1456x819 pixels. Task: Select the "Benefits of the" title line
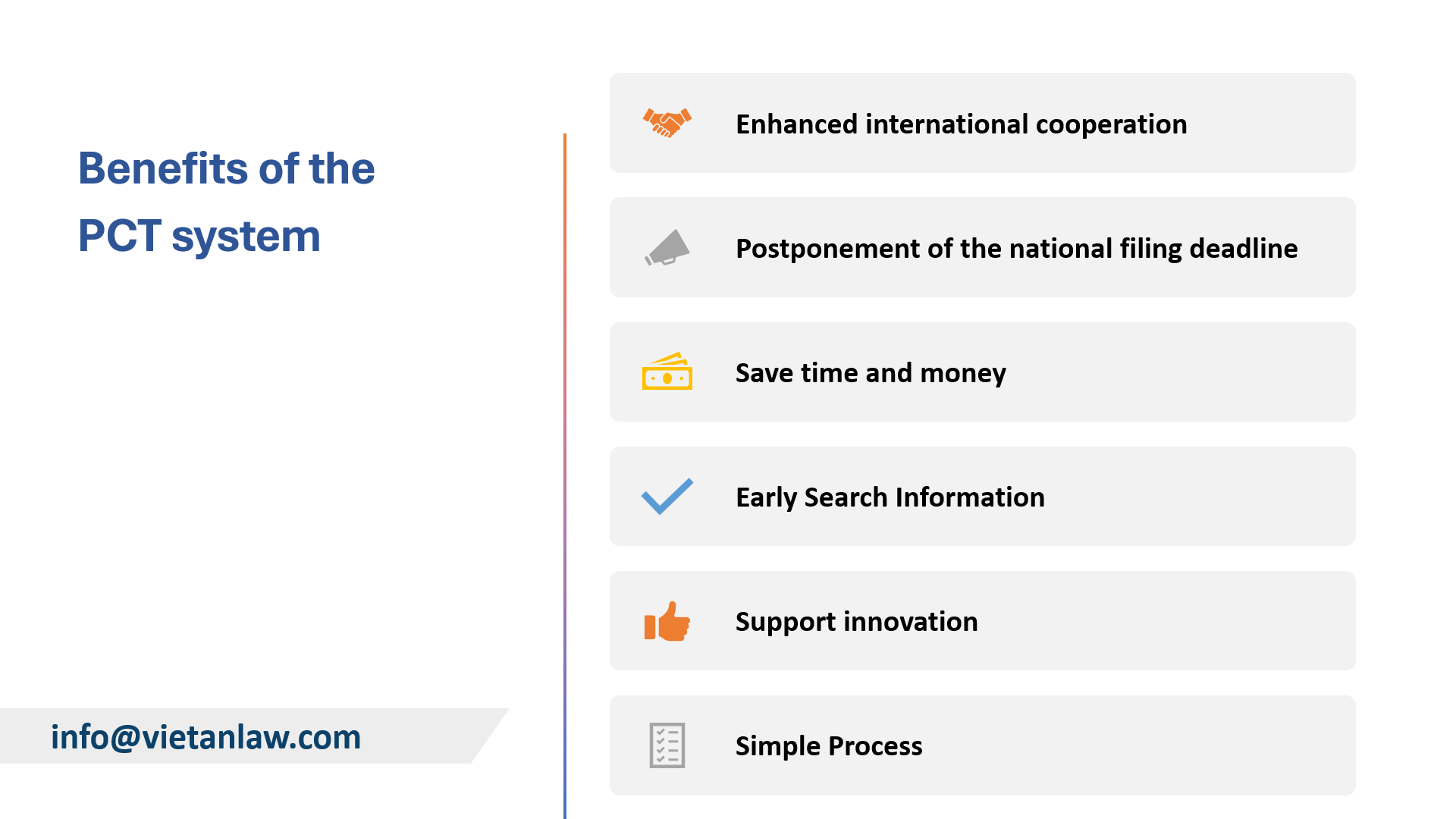pyautogui.click(x=226, y=168)
